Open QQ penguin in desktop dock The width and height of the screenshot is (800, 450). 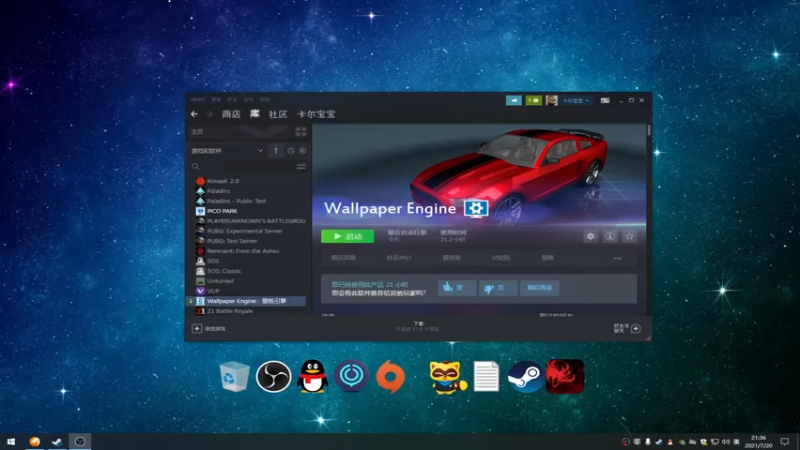(312, 377)
